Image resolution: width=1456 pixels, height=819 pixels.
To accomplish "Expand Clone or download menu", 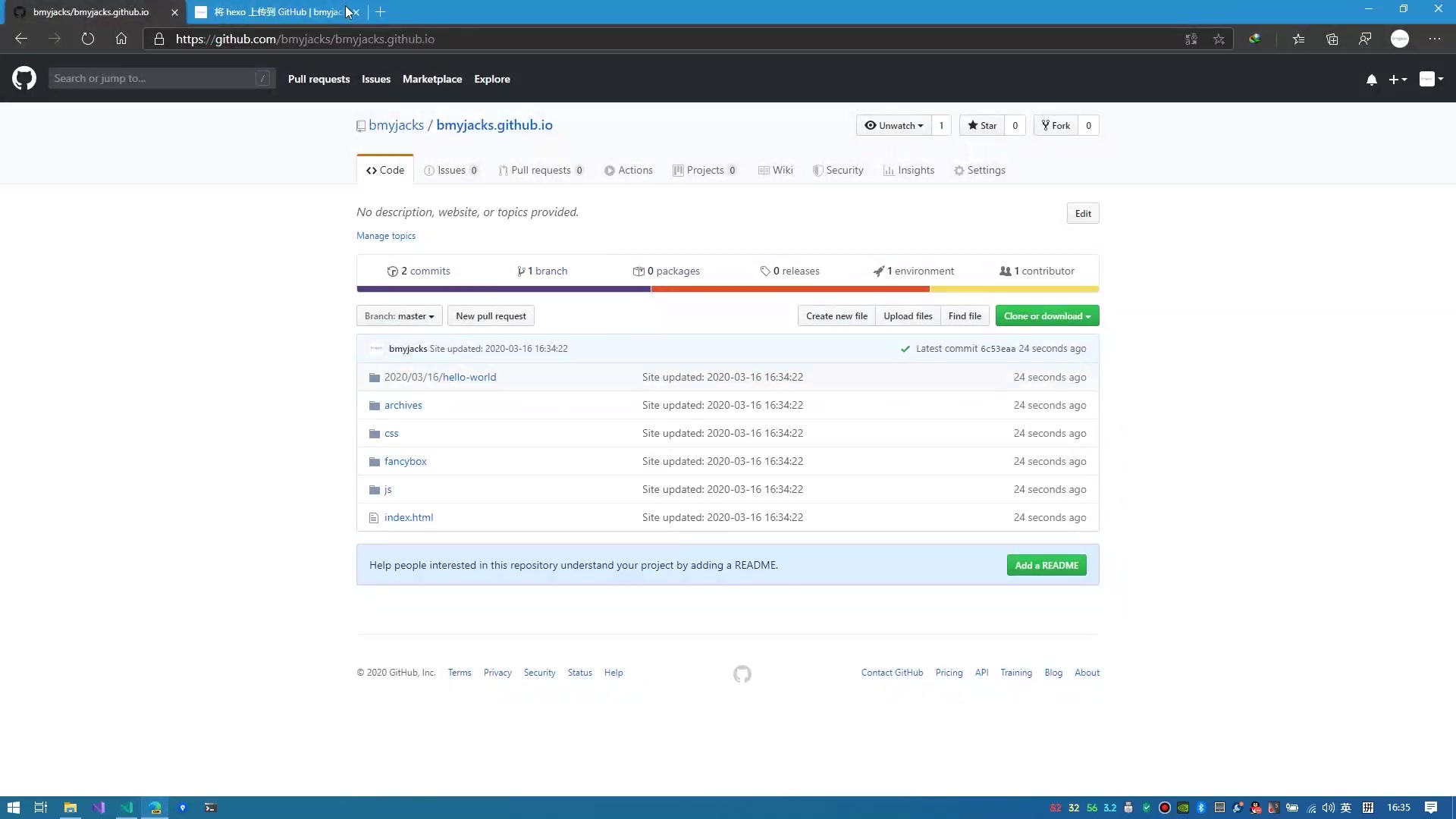I will pos(1046,316).
